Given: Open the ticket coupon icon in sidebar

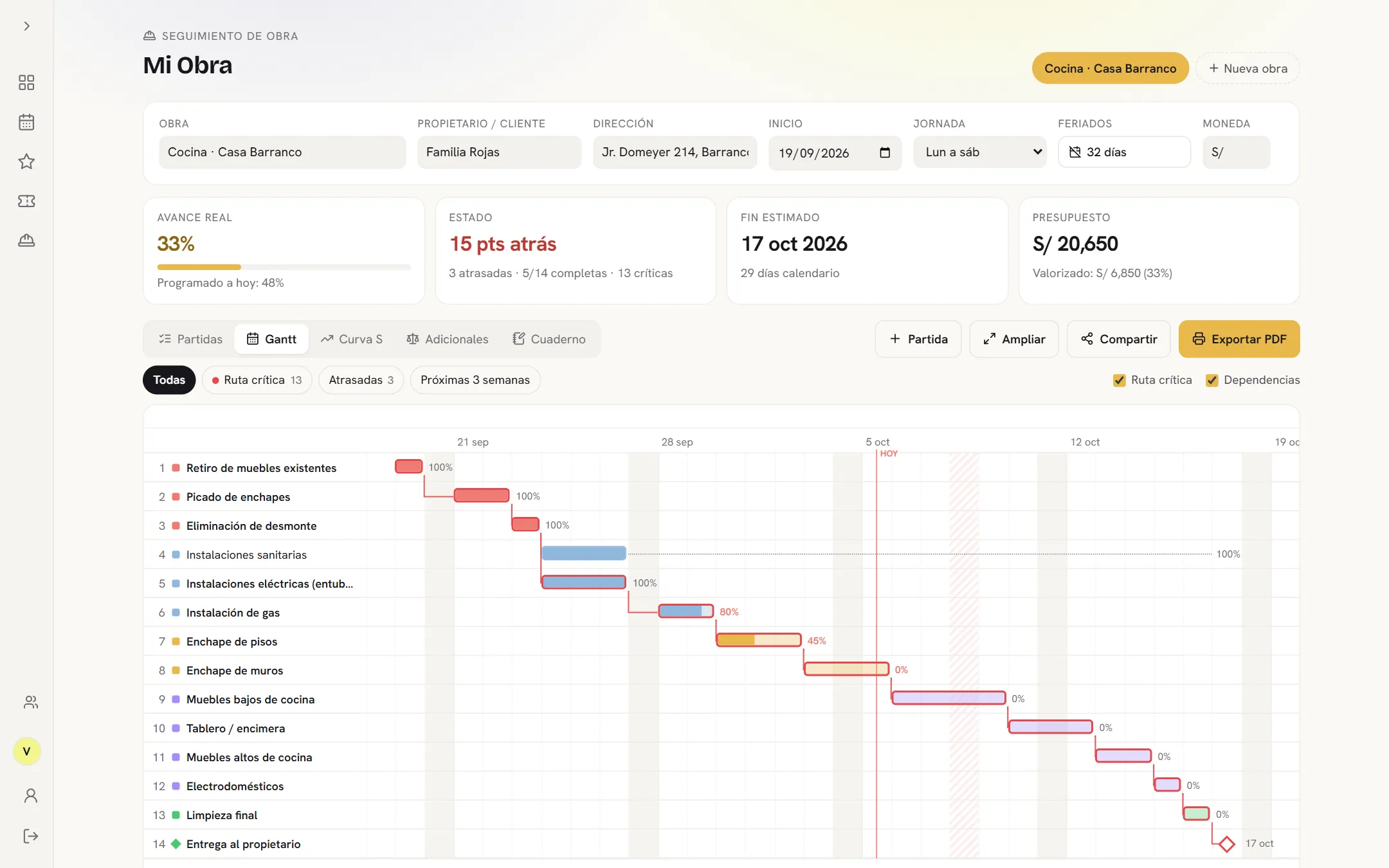Looking at the screenshot, I should click(x=26, y=201).
